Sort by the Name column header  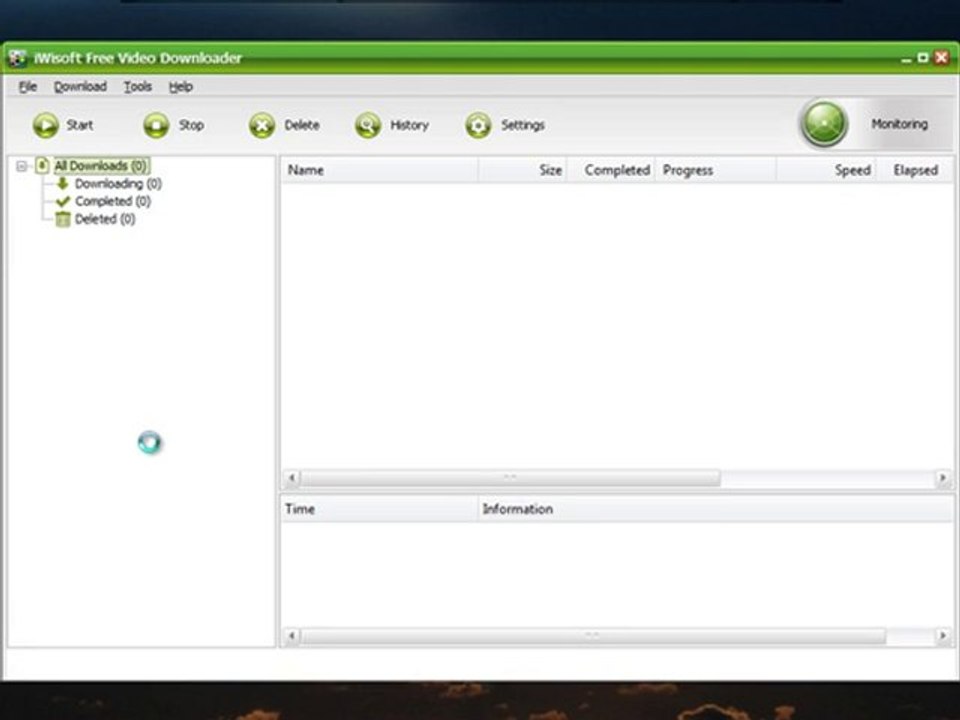tap(380, 170)
